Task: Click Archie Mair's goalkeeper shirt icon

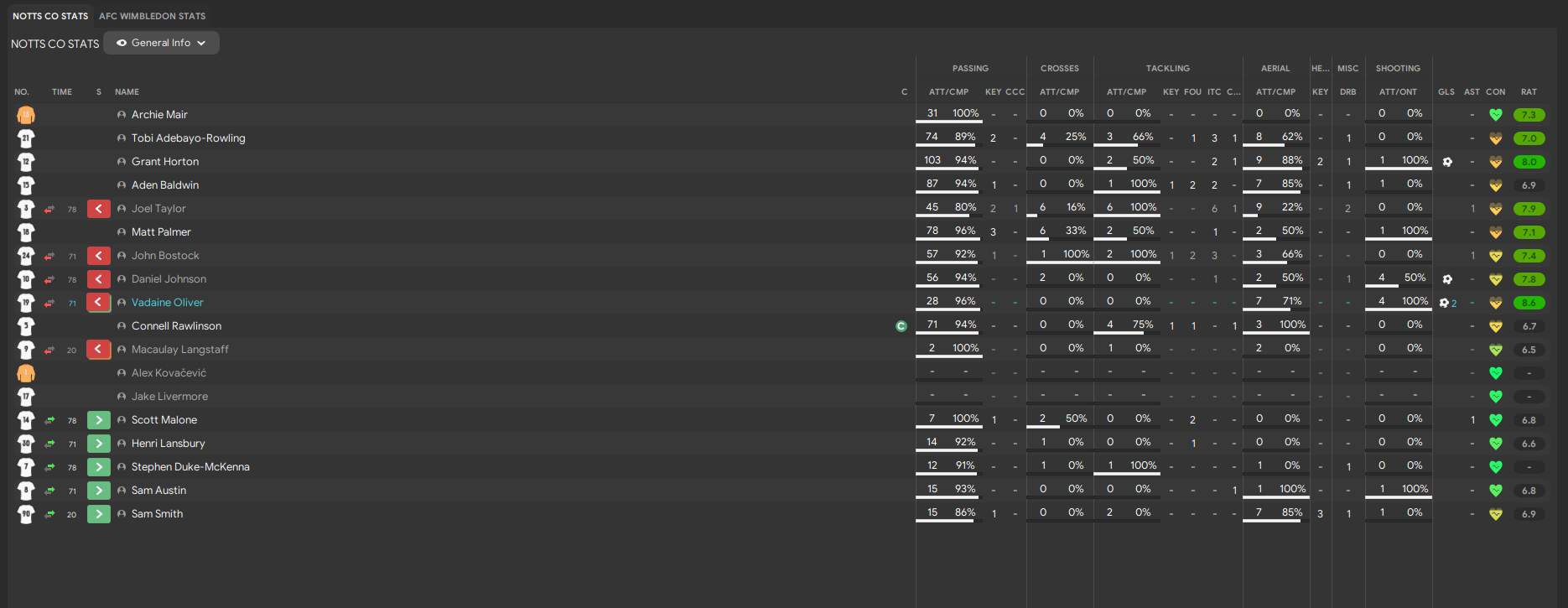Action: pyautogui.click(x=26, y=115)
